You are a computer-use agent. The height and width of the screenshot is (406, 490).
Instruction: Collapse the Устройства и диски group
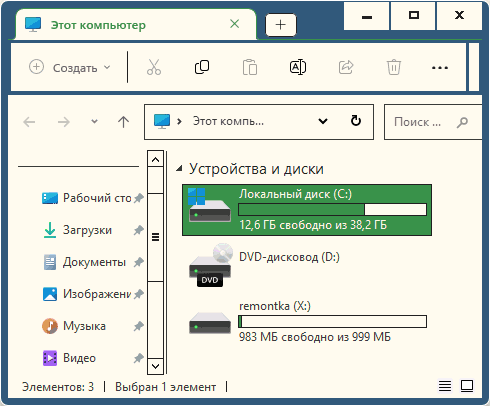coord(179,168)
